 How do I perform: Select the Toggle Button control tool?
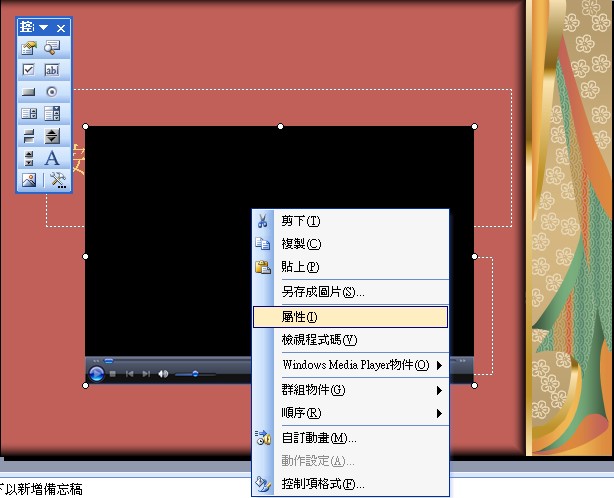click(29, 135)
